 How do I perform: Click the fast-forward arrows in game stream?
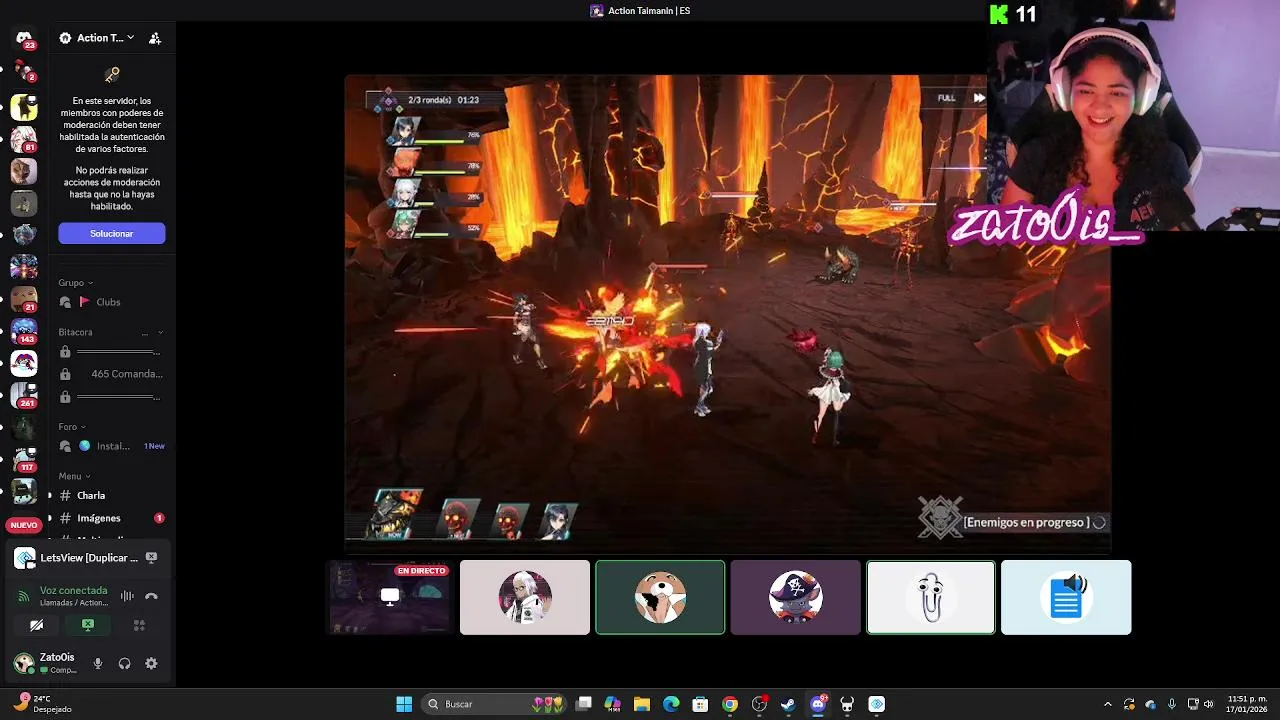tap(979, 98)
